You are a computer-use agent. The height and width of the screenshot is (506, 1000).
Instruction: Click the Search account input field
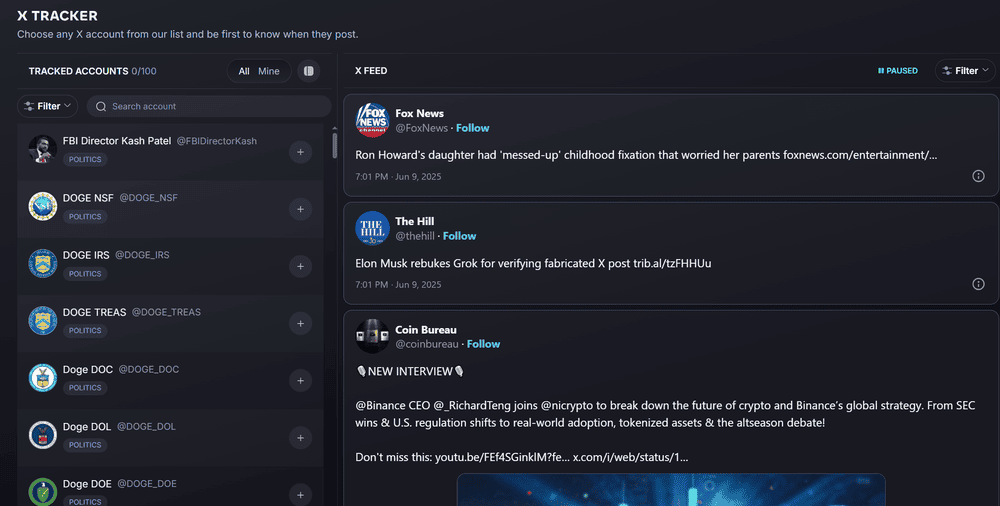(x=209, y=107)
